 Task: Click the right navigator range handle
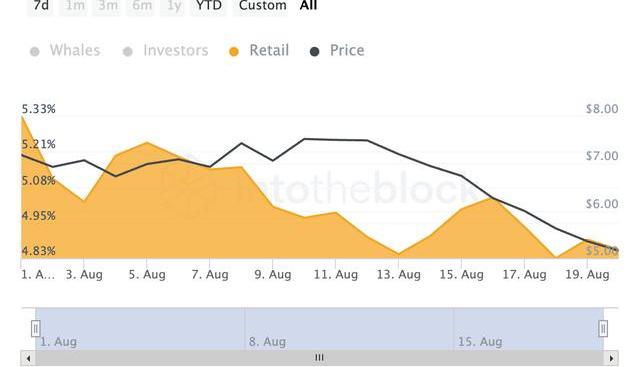click(x=603, y=328)
